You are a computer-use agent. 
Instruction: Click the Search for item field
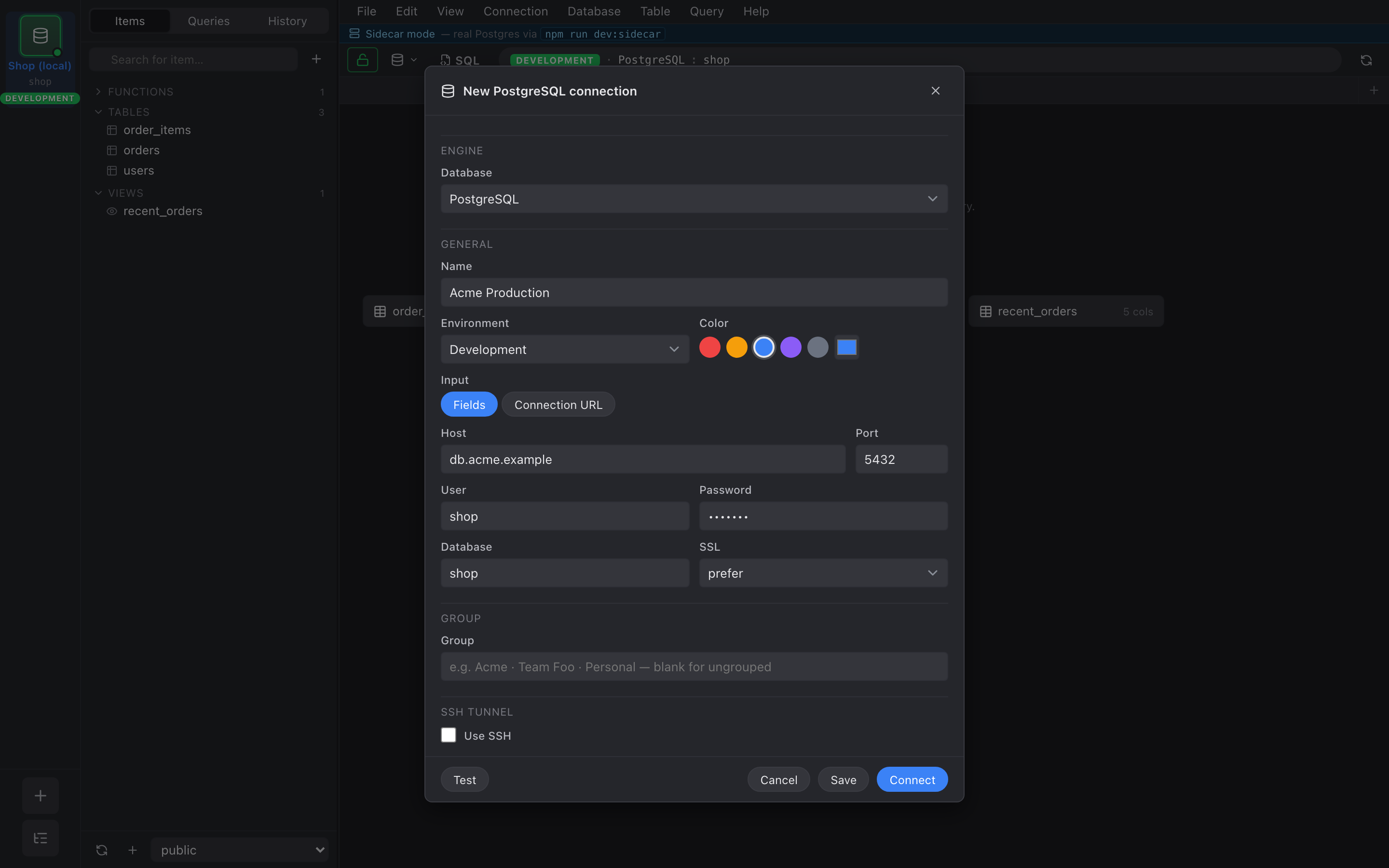[193, 60]
